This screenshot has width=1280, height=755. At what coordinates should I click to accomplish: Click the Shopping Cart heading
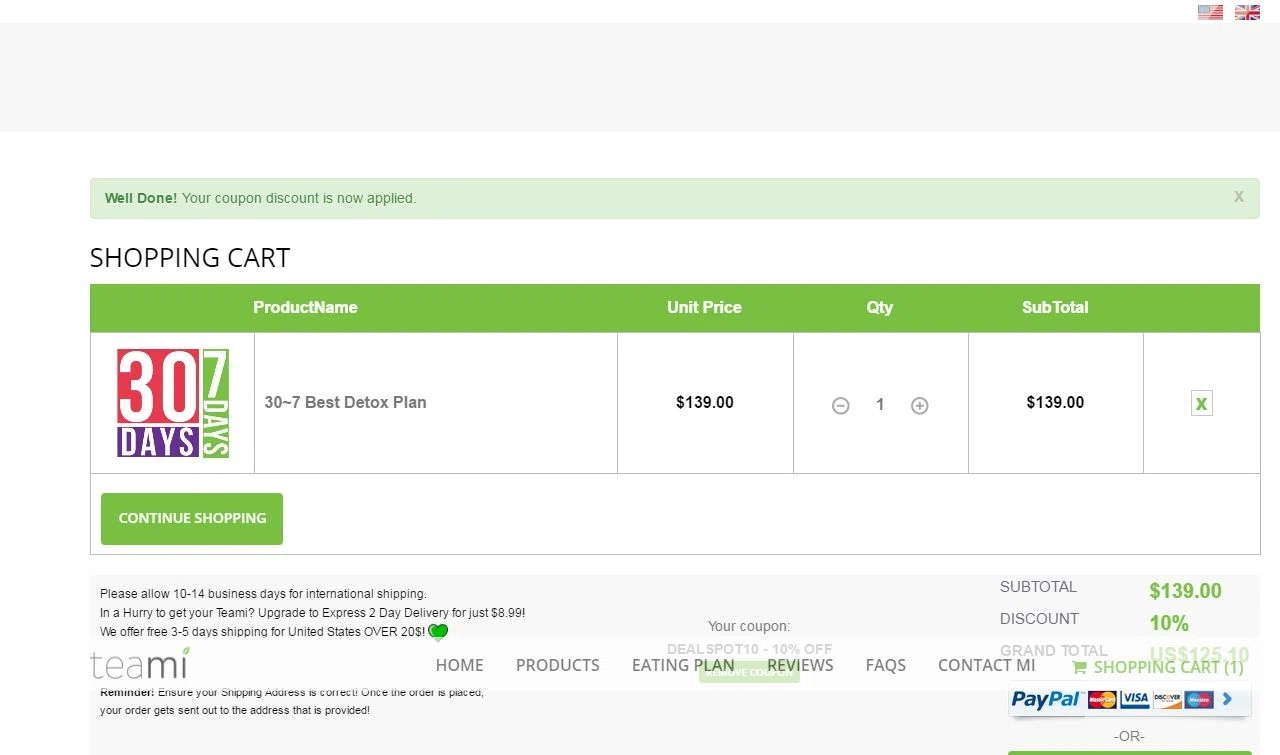(x=190, y=258)
